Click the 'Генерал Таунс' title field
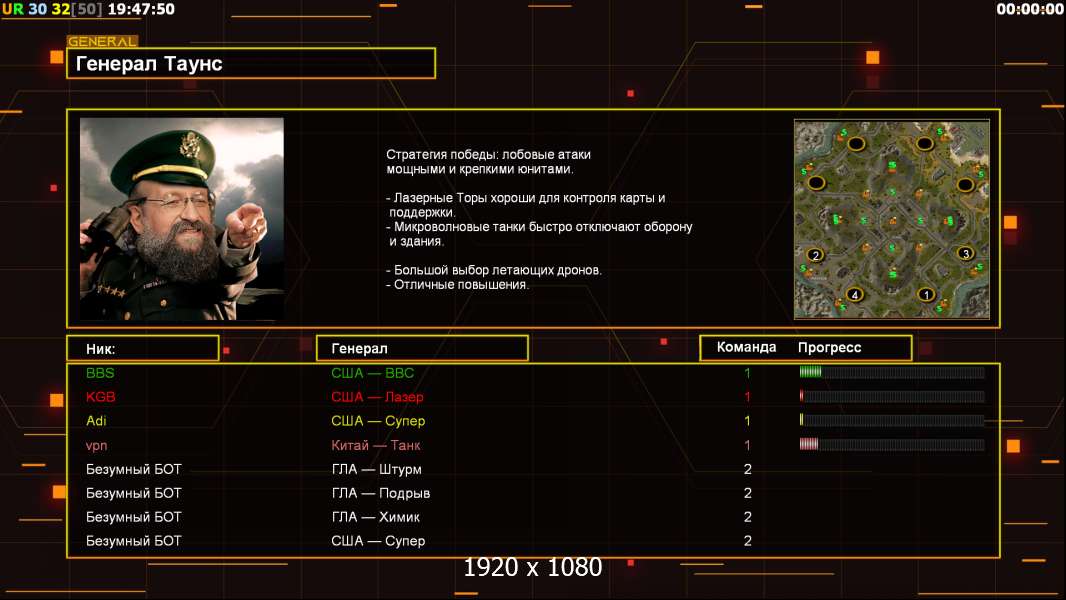Image resolution: width=1066 pixels, height=600 pixels. 251,63
